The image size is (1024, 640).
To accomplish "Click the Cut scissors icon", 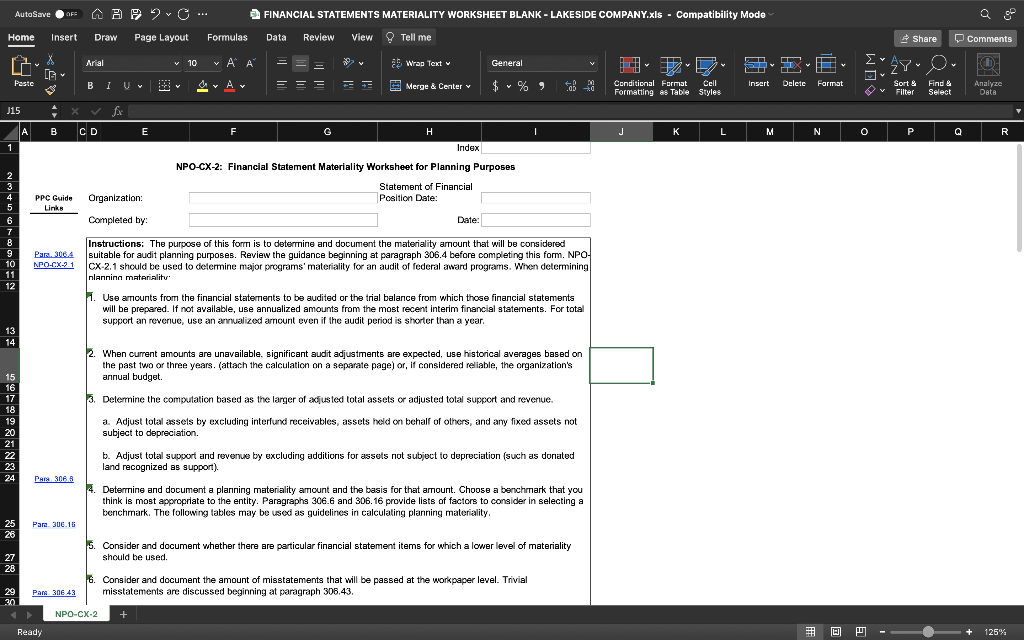I will click(x=50, y=60).
